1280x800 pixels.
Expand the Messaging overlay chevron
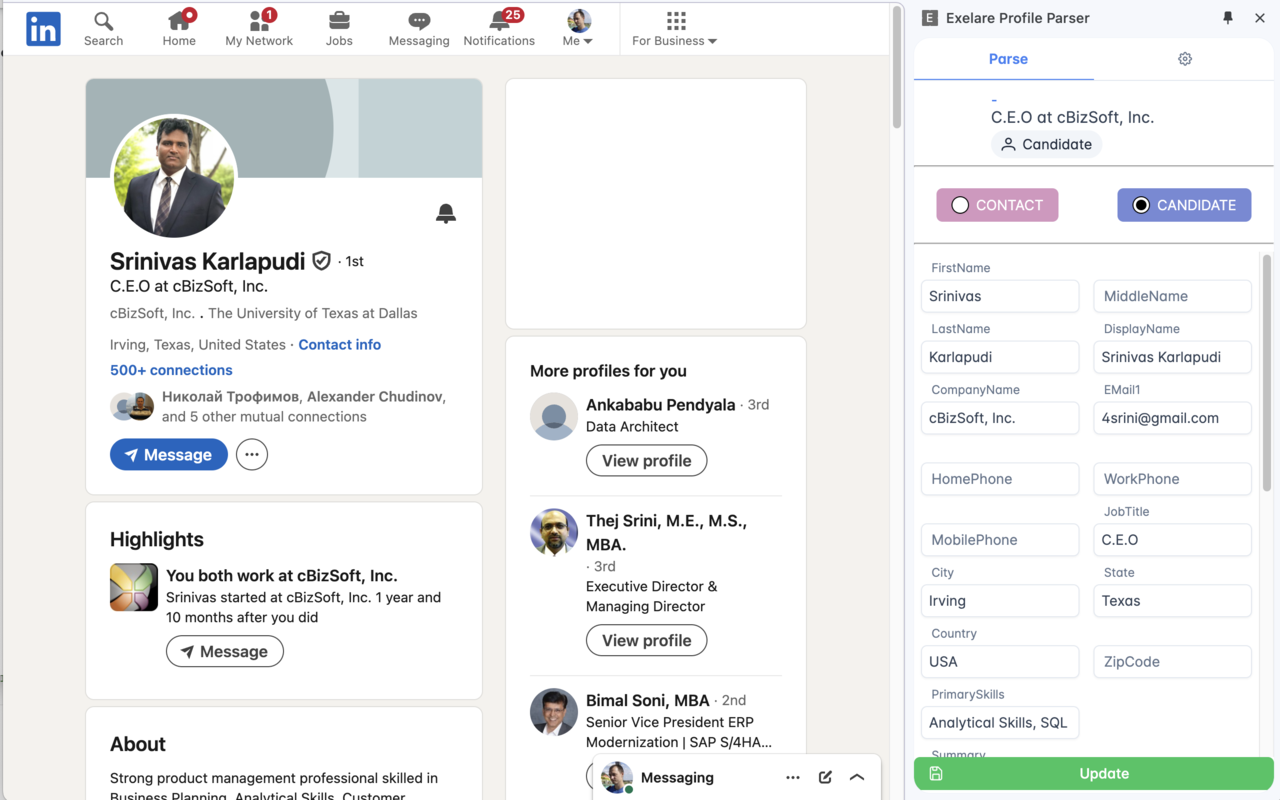coord(857,777)
